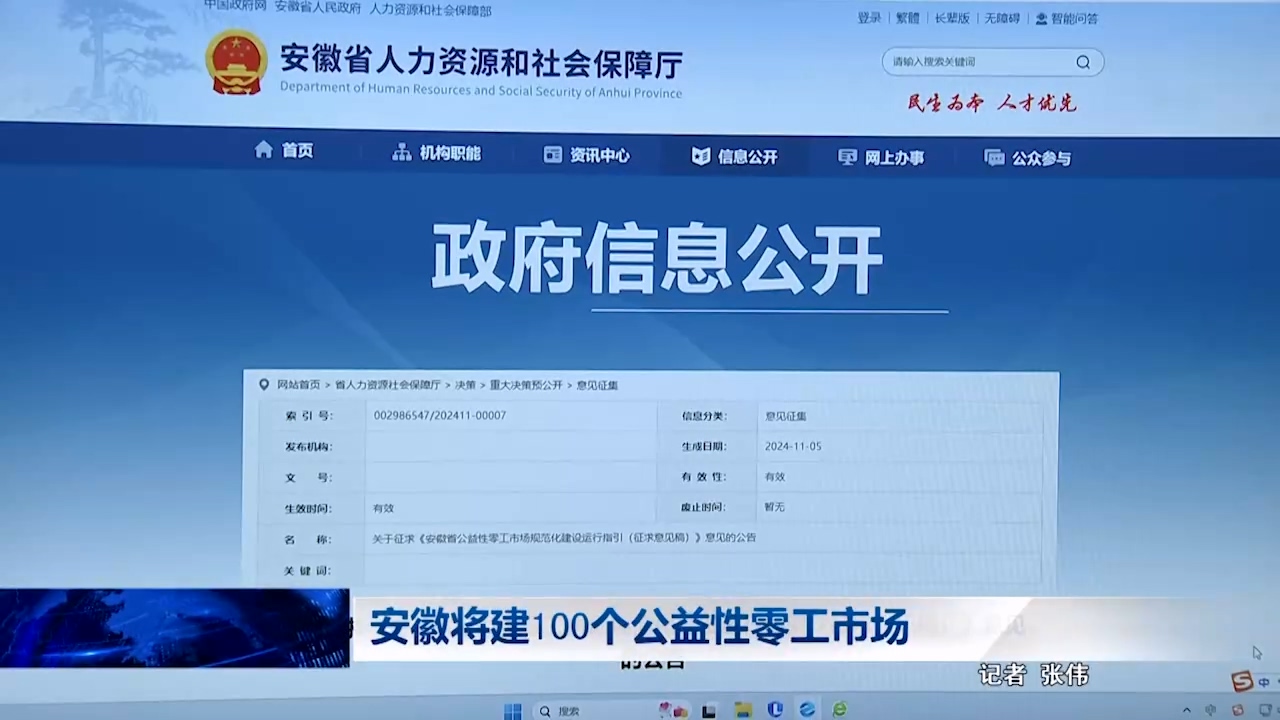
Task: Click the national emblem logo
Action: pos(236,62)
